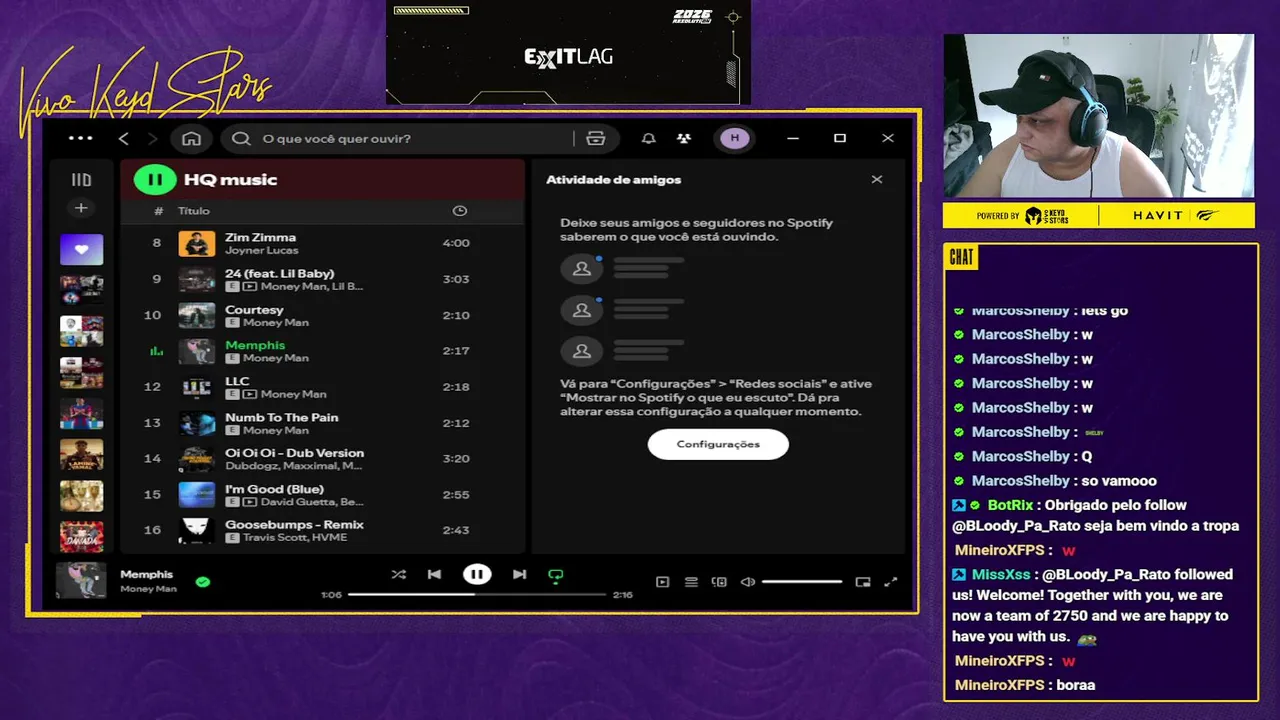
Task: Toggle the green repeat button
Action: (x=556, y=575)
